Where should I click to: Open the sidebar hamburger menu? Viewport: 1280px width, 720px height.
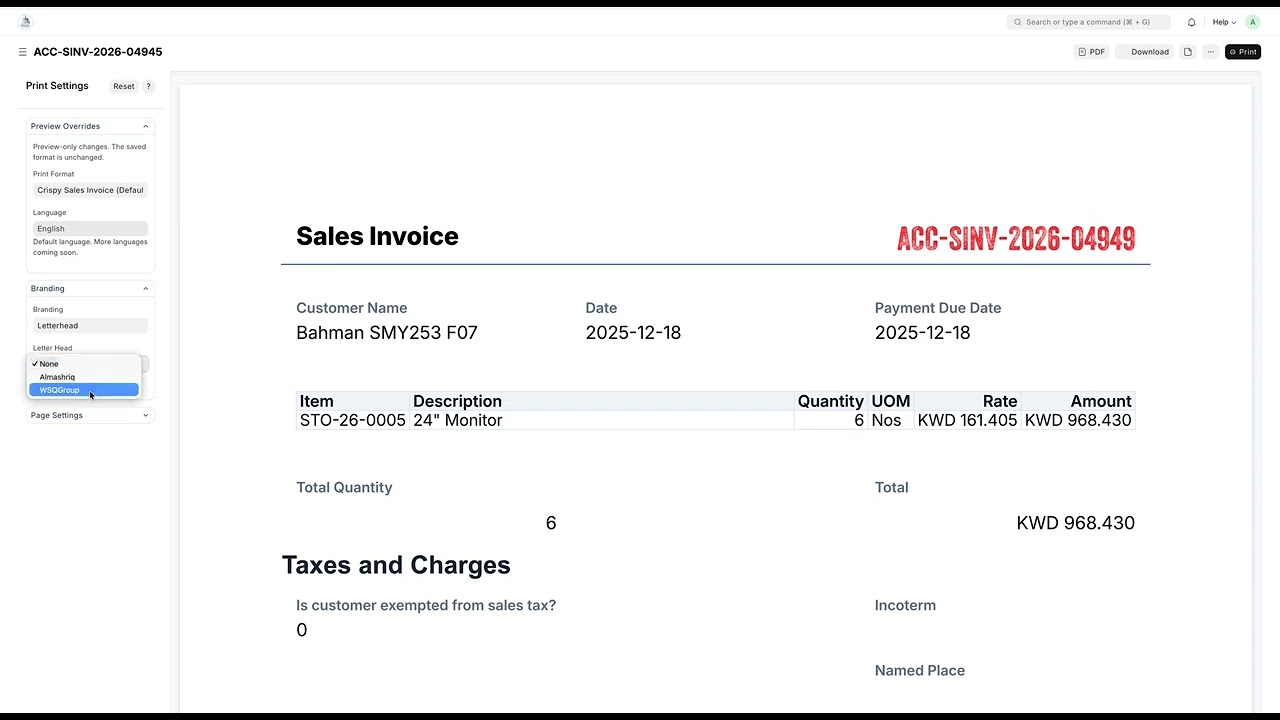tap(22, 52)
